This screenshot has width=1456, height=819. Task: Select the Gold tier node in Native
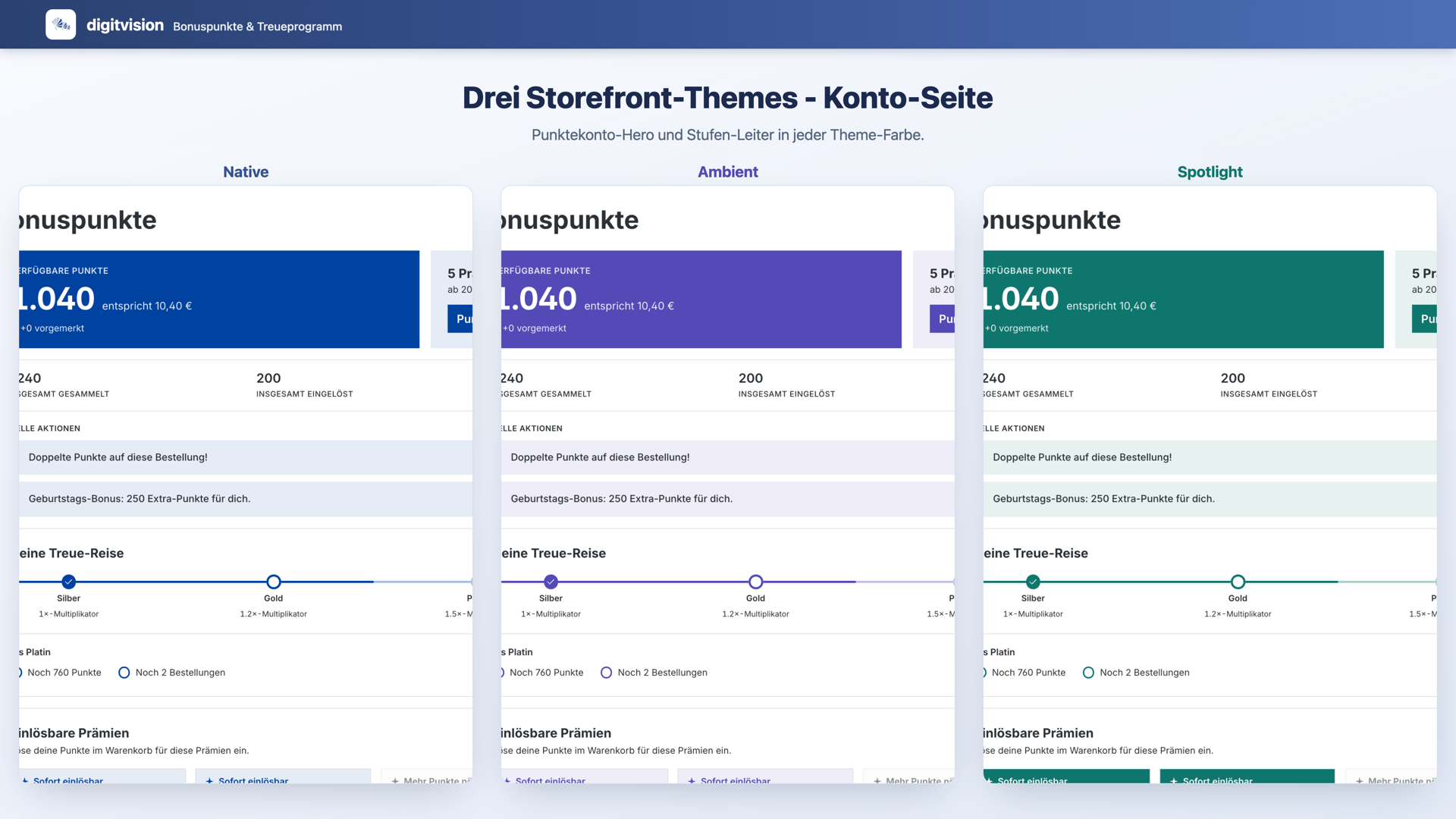click(274, 582)
